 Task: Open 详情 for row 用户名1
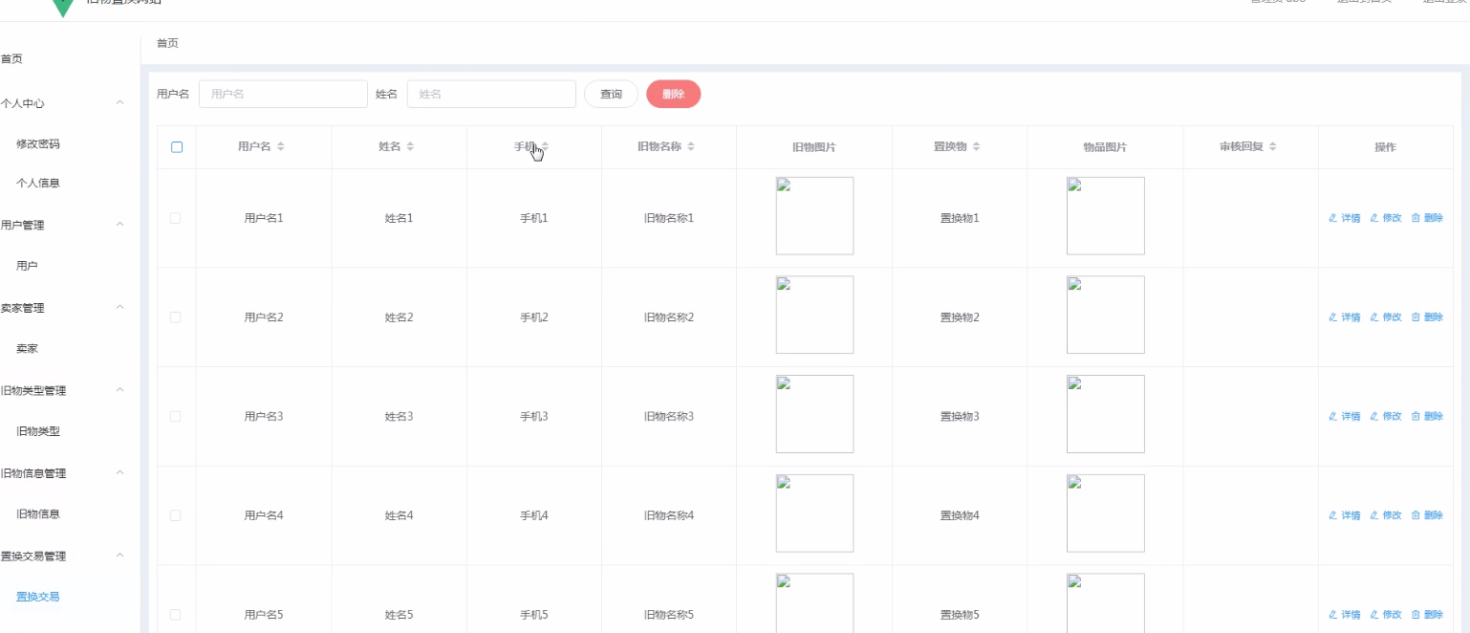point(1345,218)
